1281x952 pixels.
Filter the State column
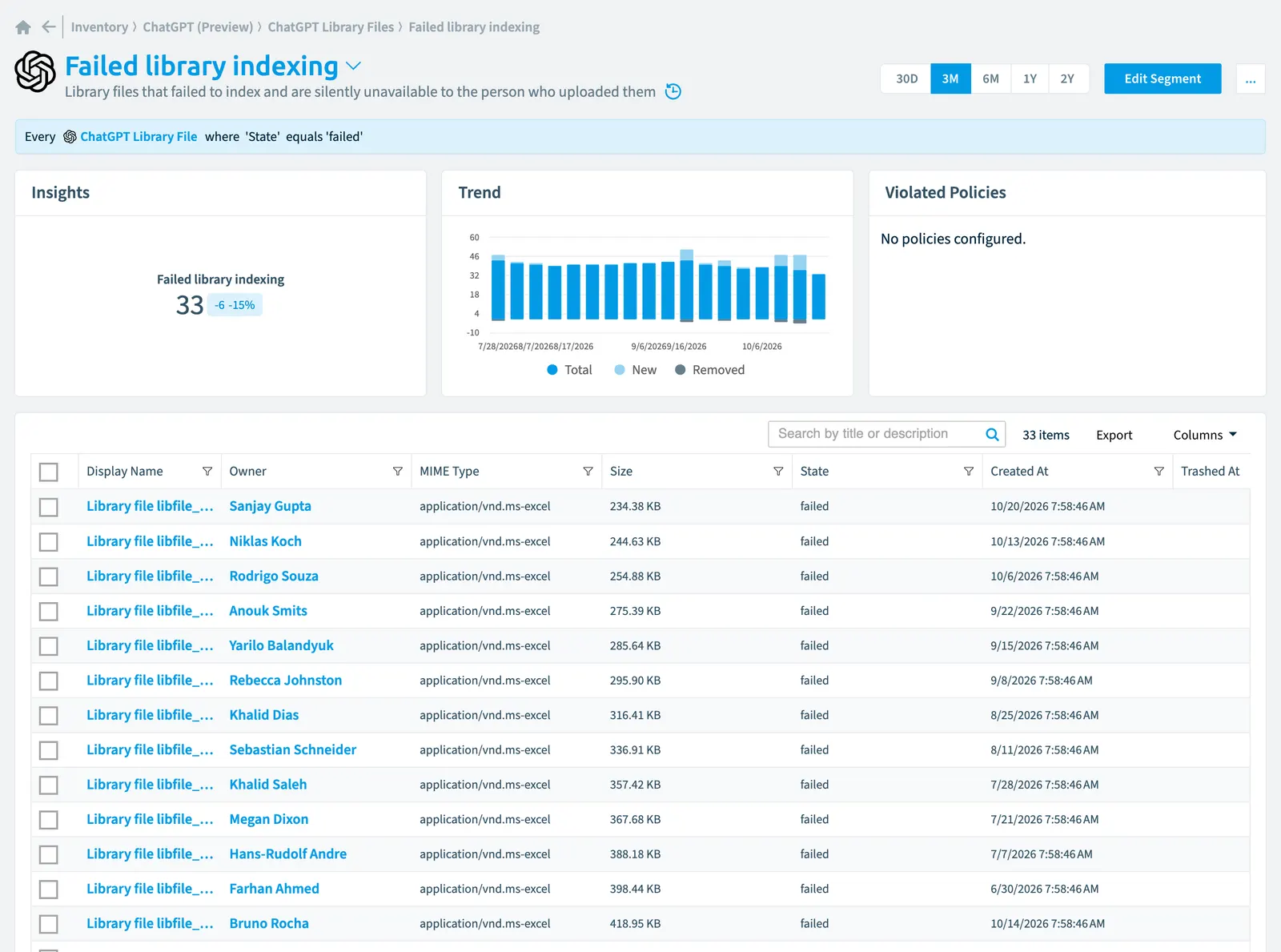click(x=969, y=472)
